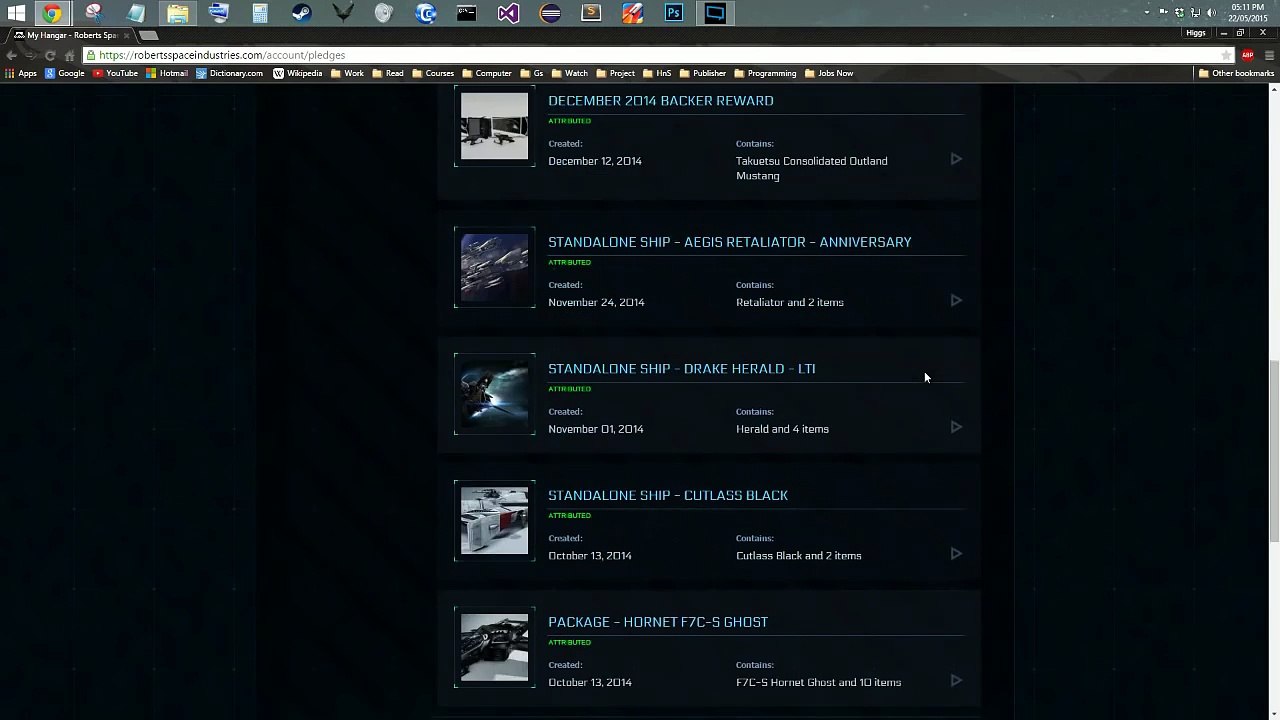Click the Chrome icon in the taskbar
Screen dimensions: 1280x720
[52, 13]
